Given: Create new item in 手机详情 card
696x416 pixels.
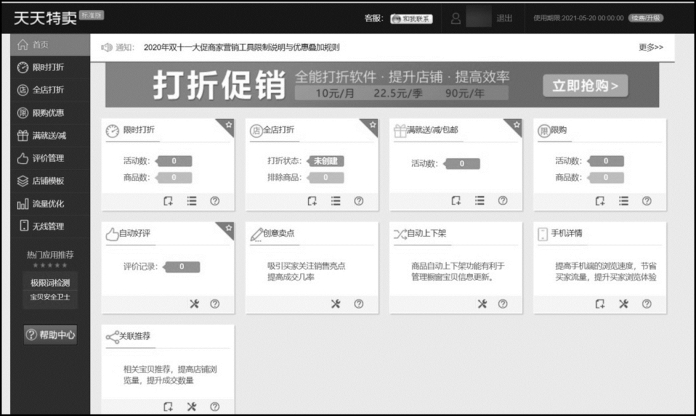Looking at the screenshot, I should (600, 304).
